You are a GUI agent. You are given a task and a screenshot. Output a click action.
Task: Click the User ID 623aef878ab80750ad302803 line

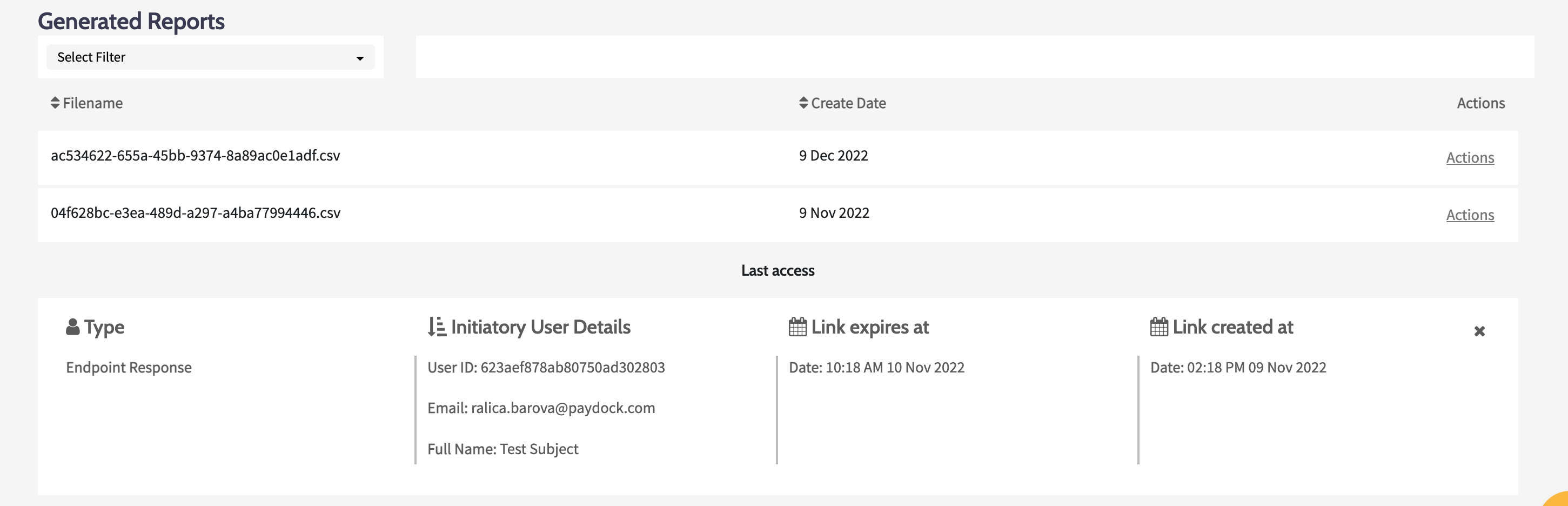546,367
